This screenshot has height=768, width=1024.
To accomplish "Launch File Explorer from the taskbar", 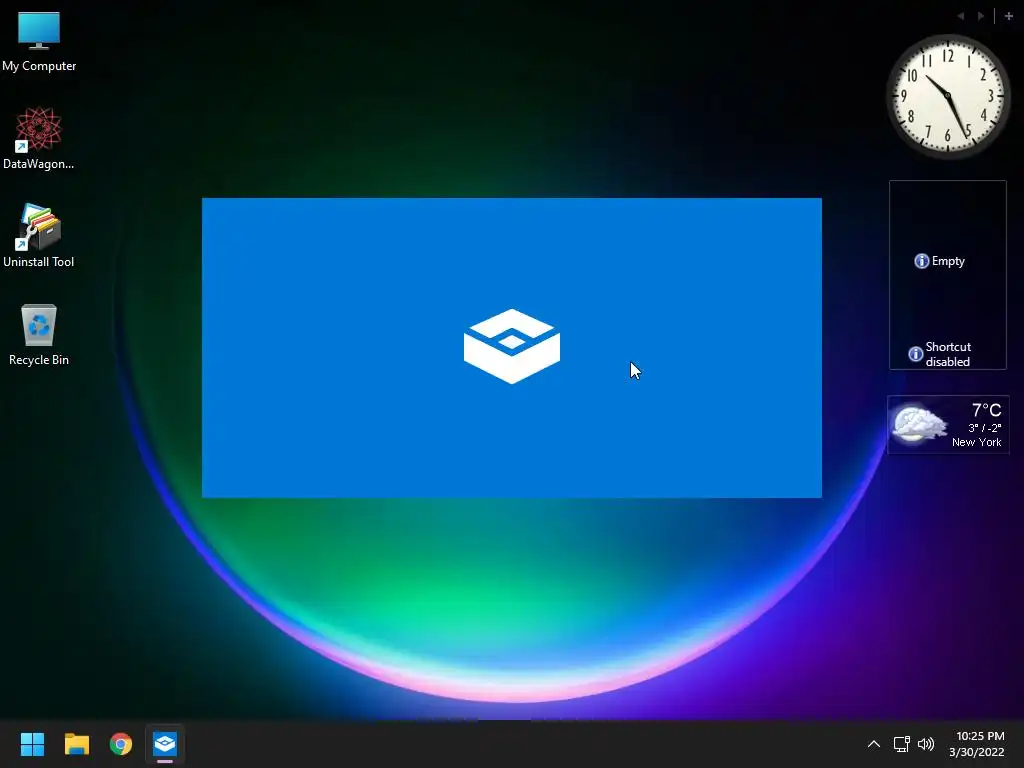I will coord(76,744).
